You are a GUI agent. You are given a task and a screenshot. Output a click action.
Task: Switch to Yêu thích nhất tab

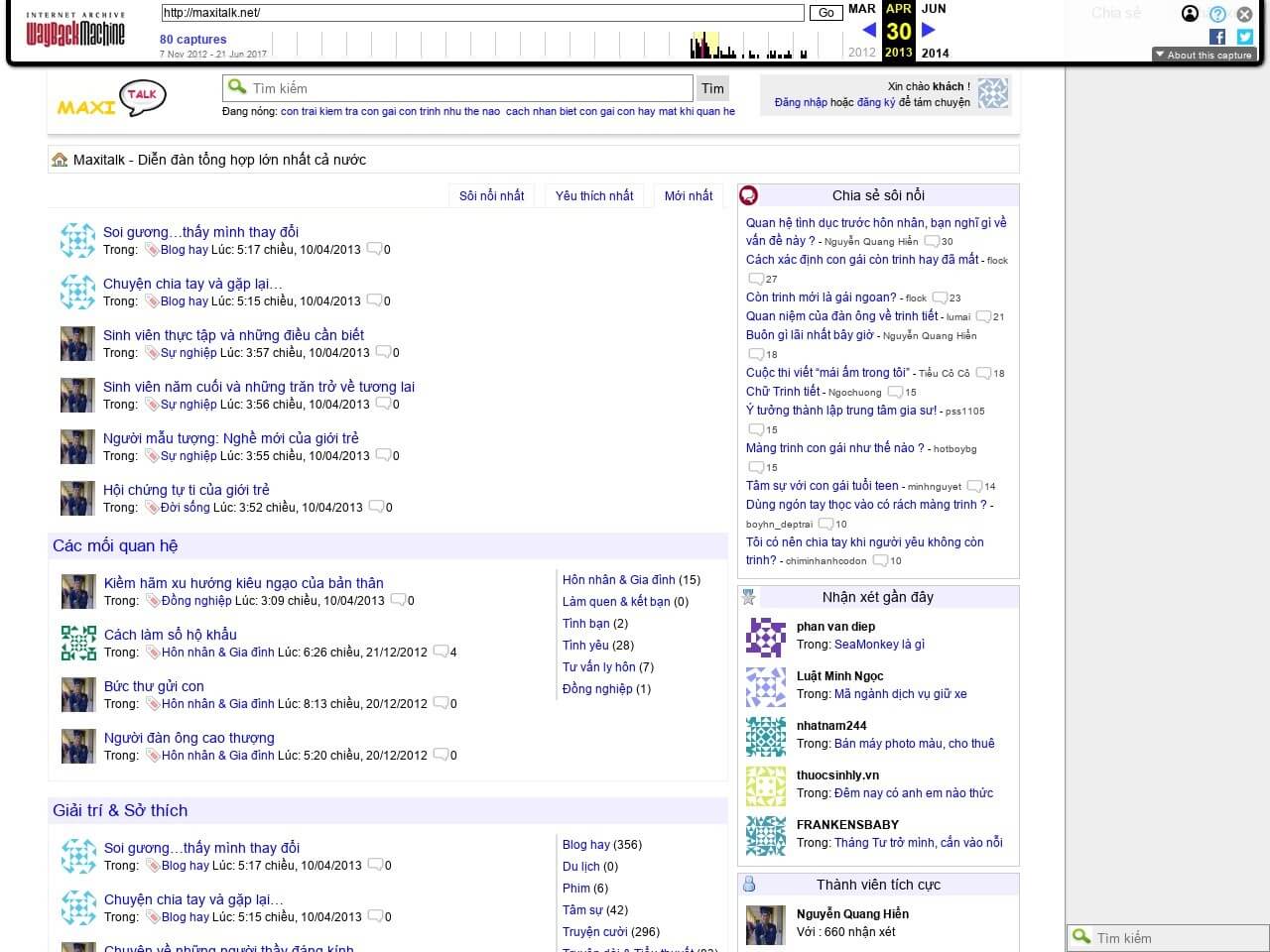click(593, 195)
